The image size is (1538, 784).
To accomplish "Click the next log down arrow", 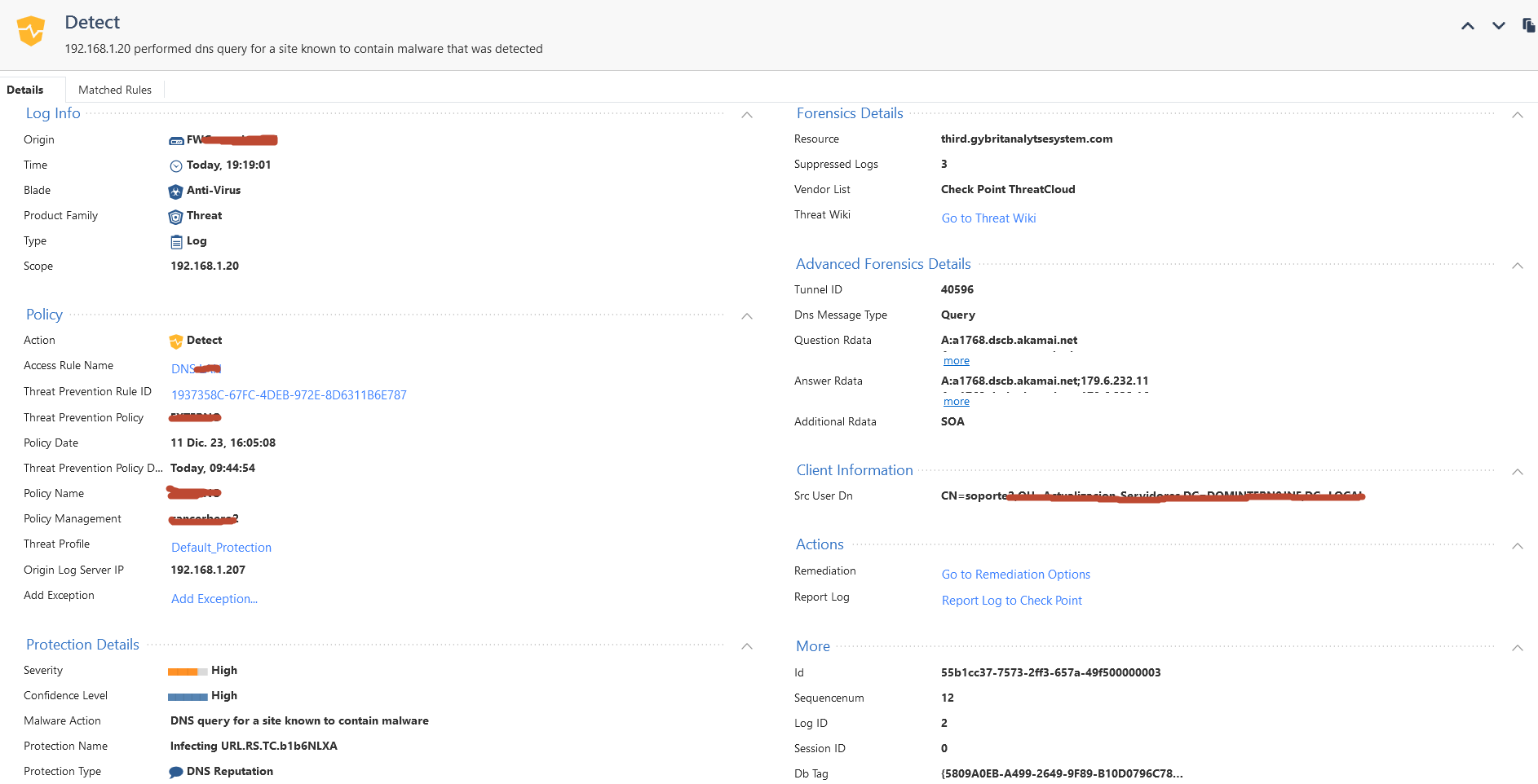I will pos(1498,26).
